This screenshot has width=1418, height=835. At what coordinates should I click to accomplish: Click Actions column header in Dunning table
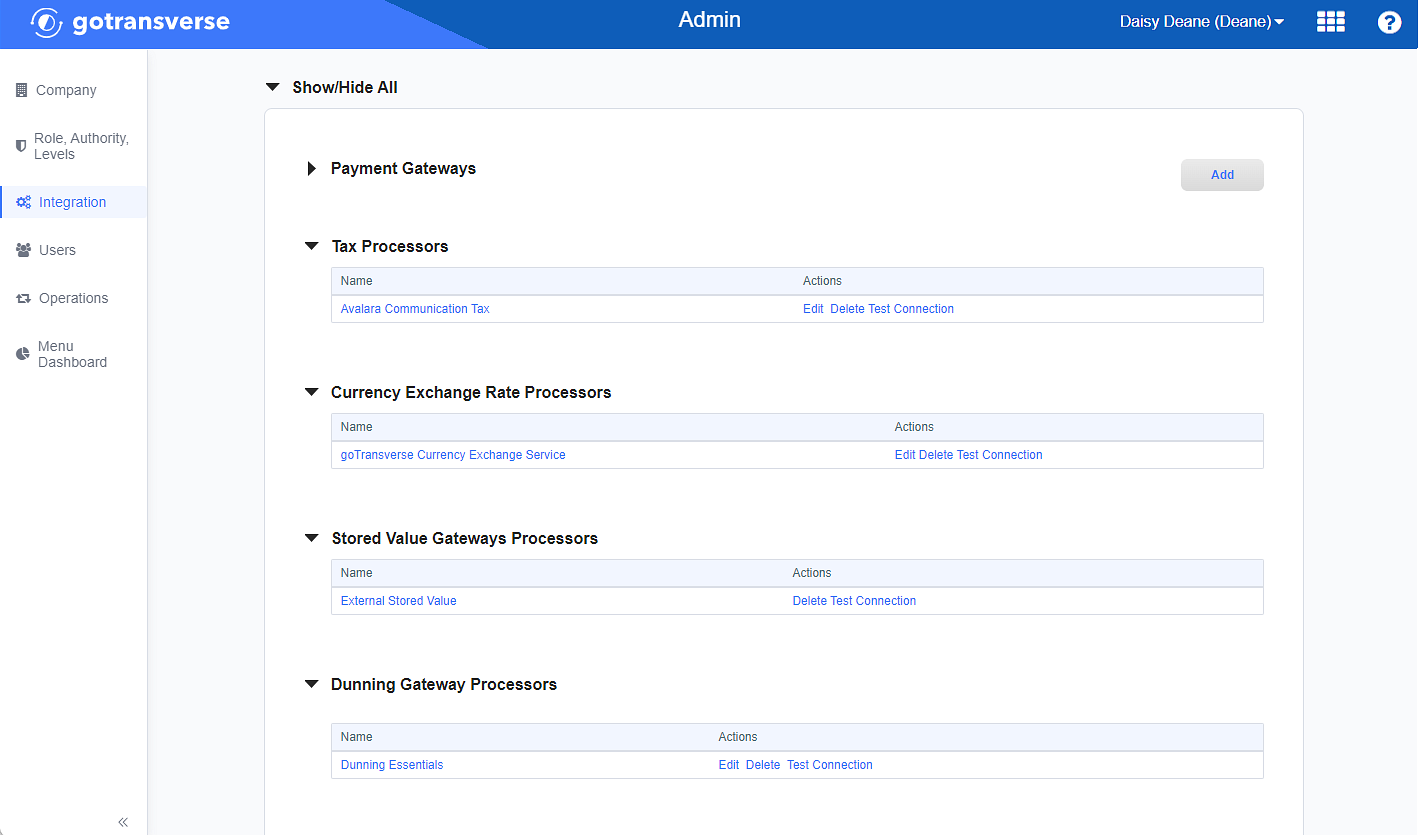tap(738, 737)
